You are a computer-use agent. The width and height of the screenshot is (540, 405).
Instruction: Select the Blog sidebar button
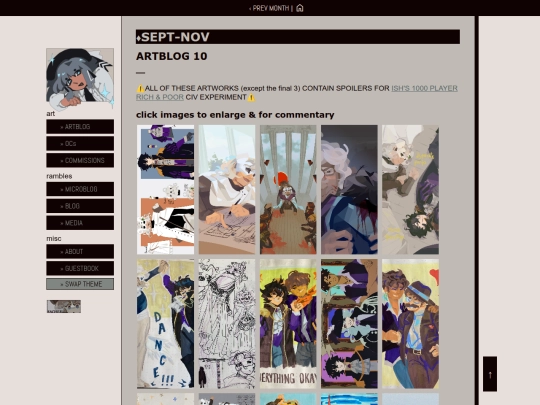[80, 206]
